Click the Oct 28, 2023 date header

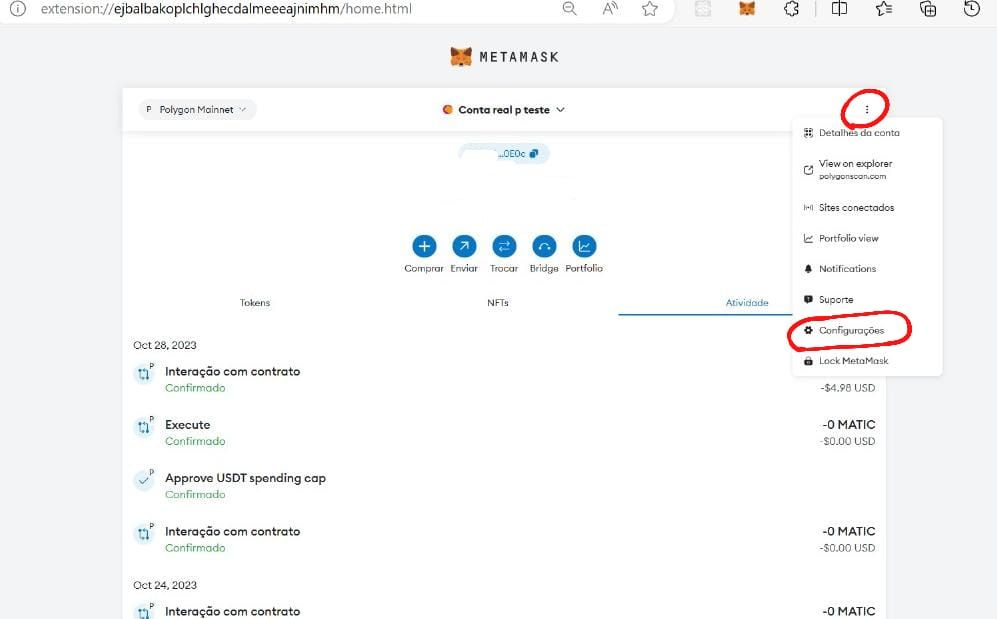tap(165, 345)
